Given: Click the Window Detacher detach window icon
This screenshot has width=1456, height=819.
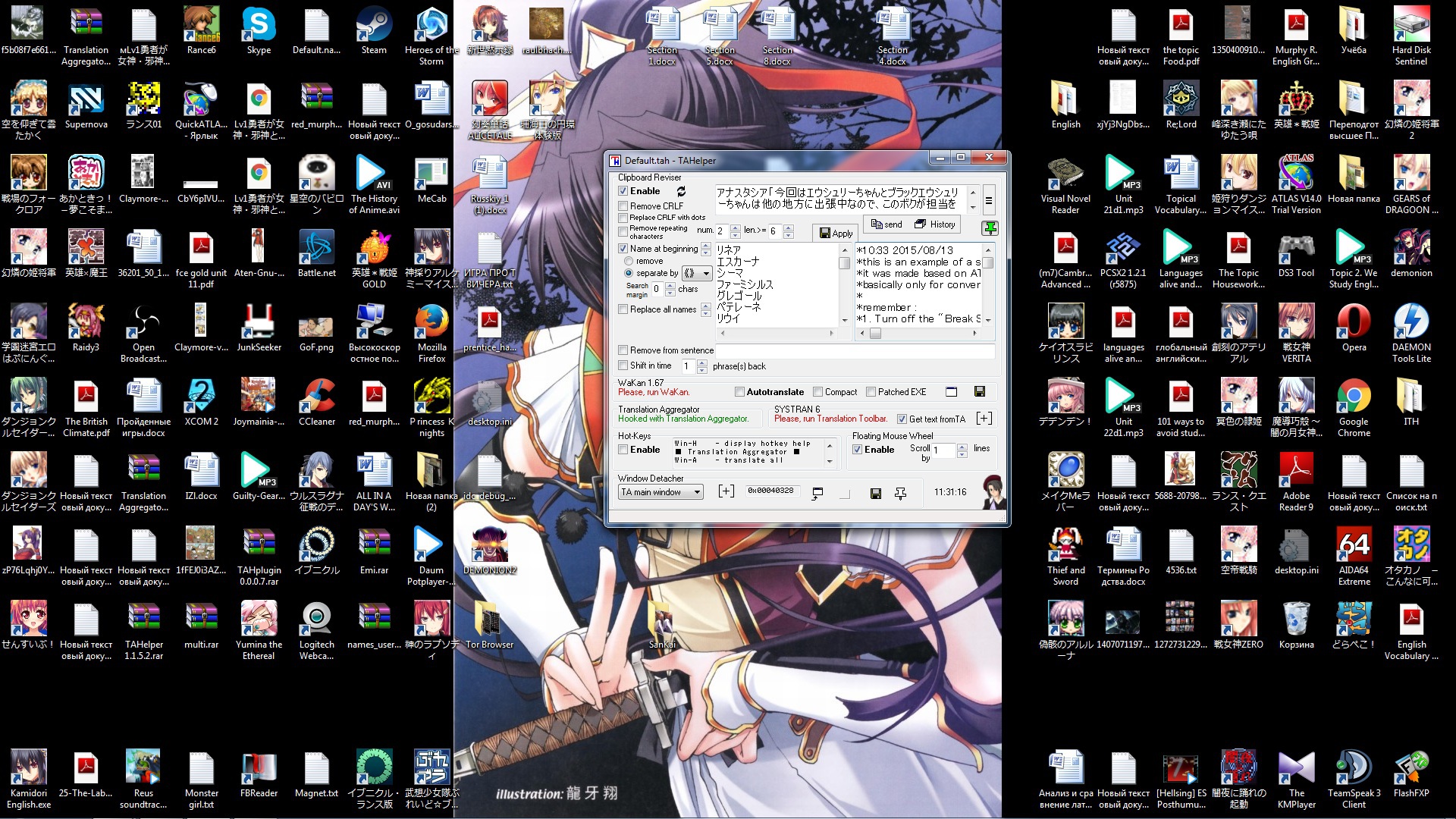Looking at the screenshot, I should tap(817, 493).
